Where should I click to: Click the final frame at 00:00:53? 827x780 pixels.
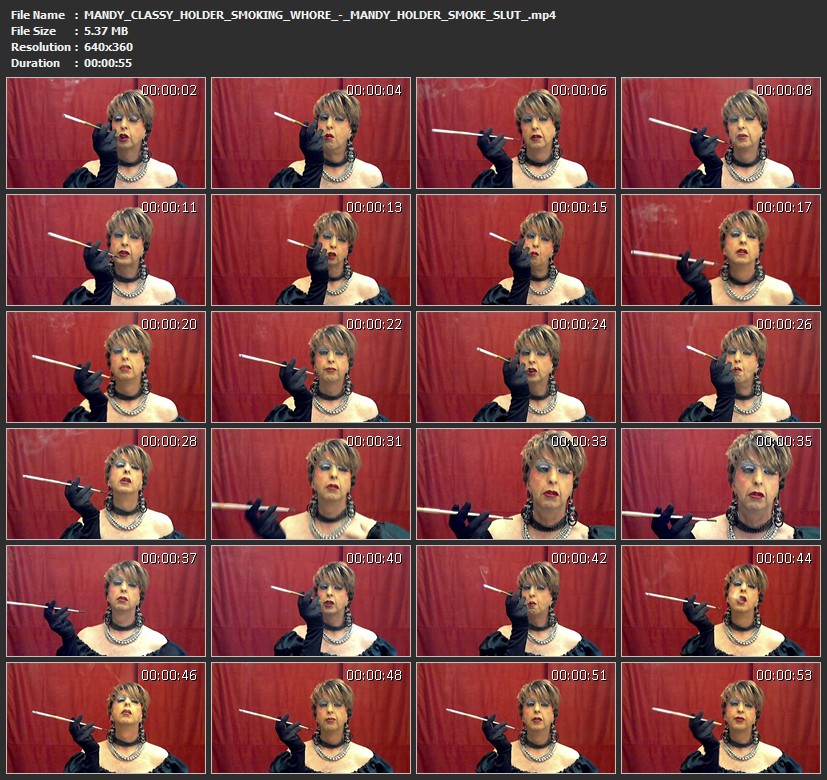tap(720, 717)
